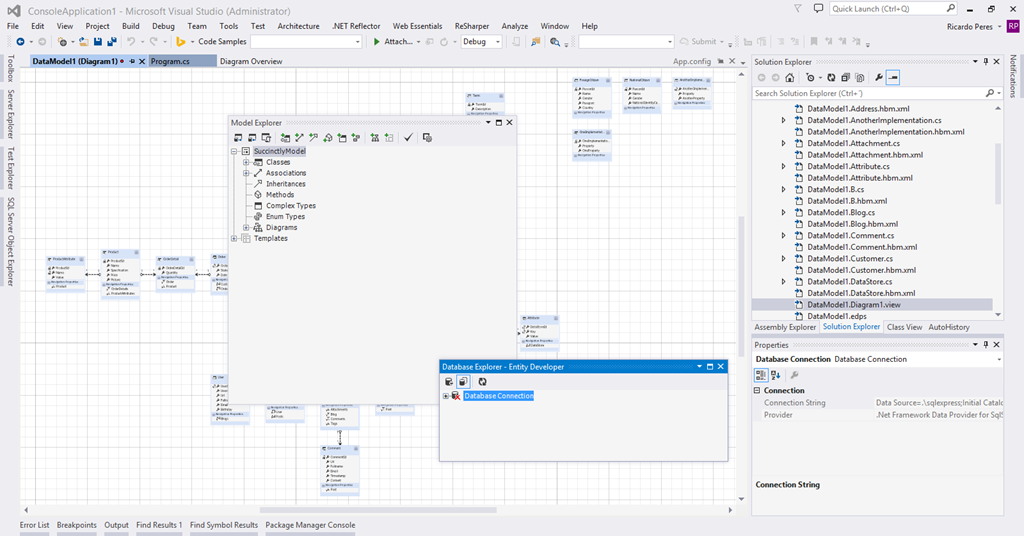Click notifications filter flag icon in title bar
Viewport: 1024px width, 536px height.
(x=798, y=9)
